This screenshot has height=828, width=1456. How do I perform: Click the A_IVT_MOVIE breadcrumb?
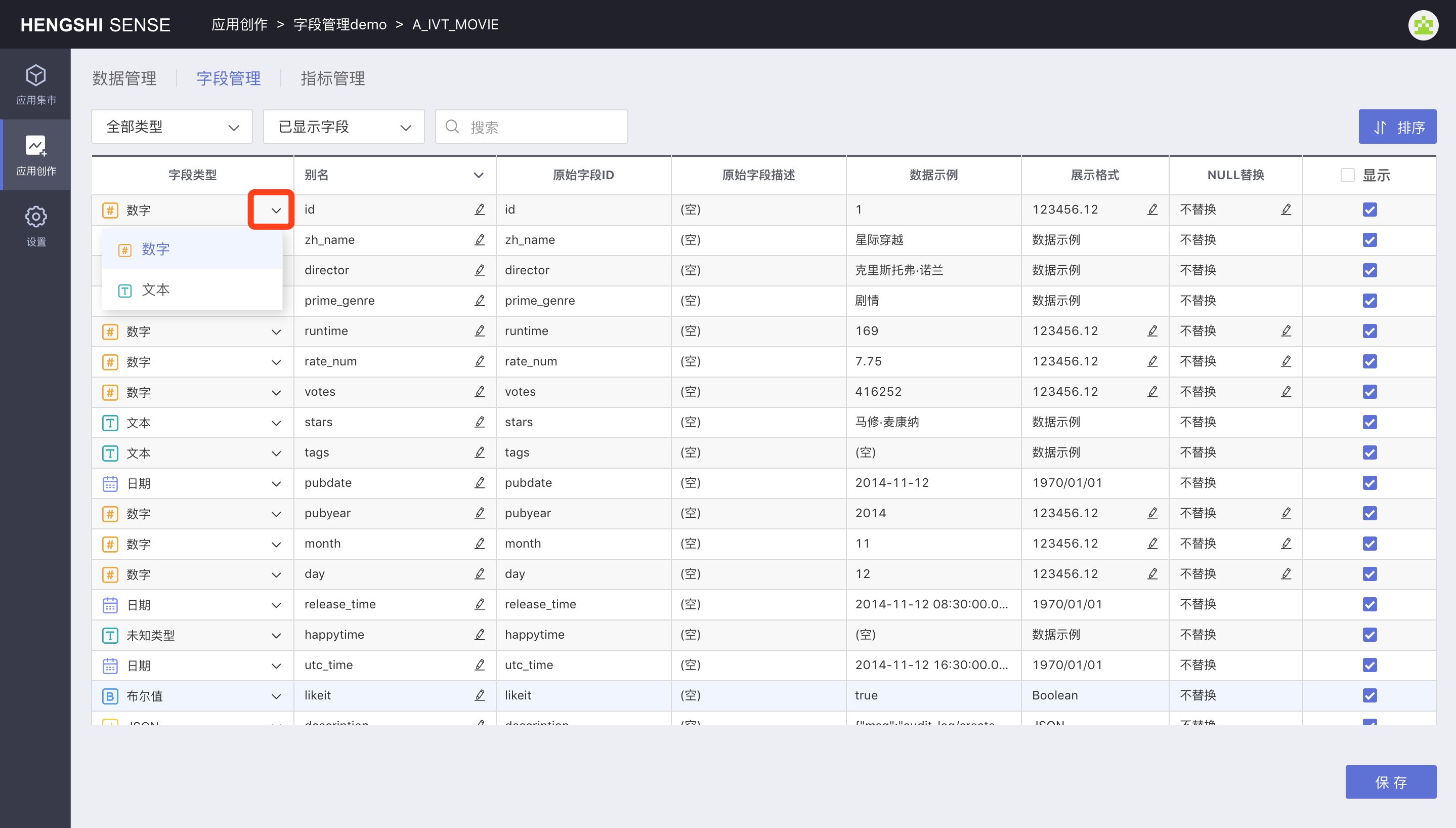455,24
